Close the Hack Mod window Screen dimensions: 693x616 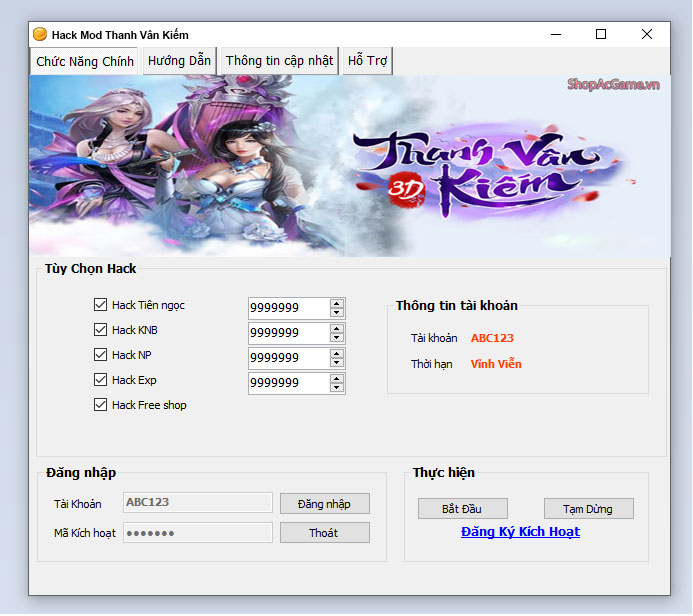(x=647, y=34)
